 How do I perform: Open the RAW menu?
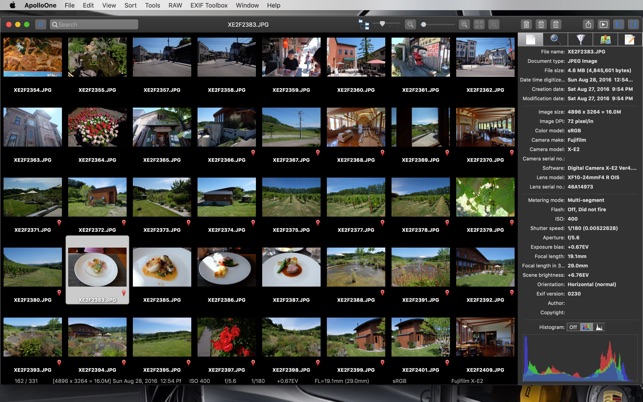pos(173,5)
